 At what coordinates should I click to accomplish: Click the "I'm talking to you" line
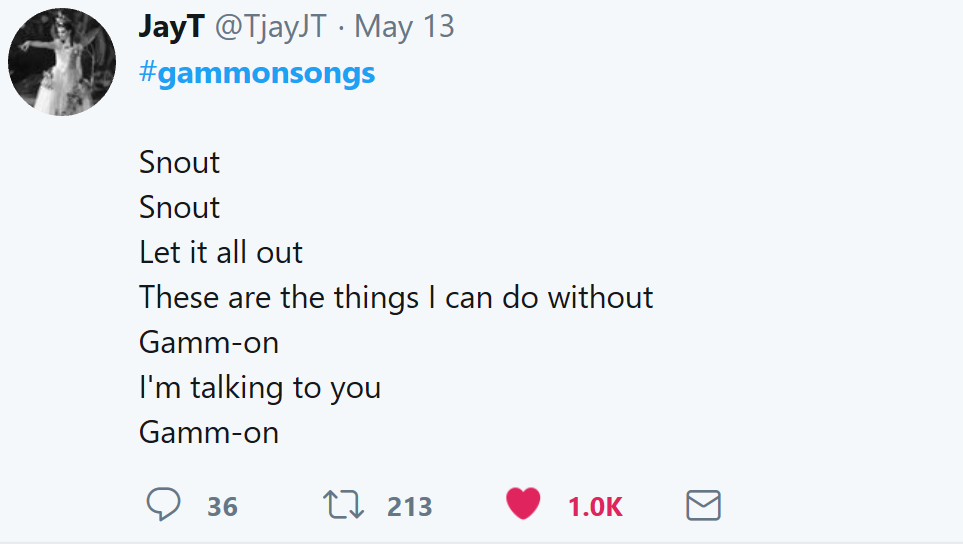[x=260, y=387]
